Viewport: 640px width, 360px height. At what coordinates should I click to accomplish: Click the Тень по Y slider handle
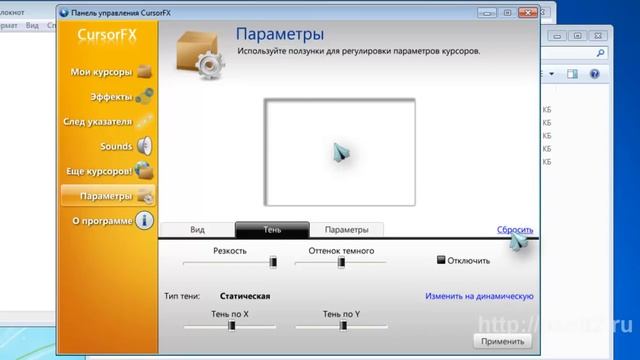[343, 326]
